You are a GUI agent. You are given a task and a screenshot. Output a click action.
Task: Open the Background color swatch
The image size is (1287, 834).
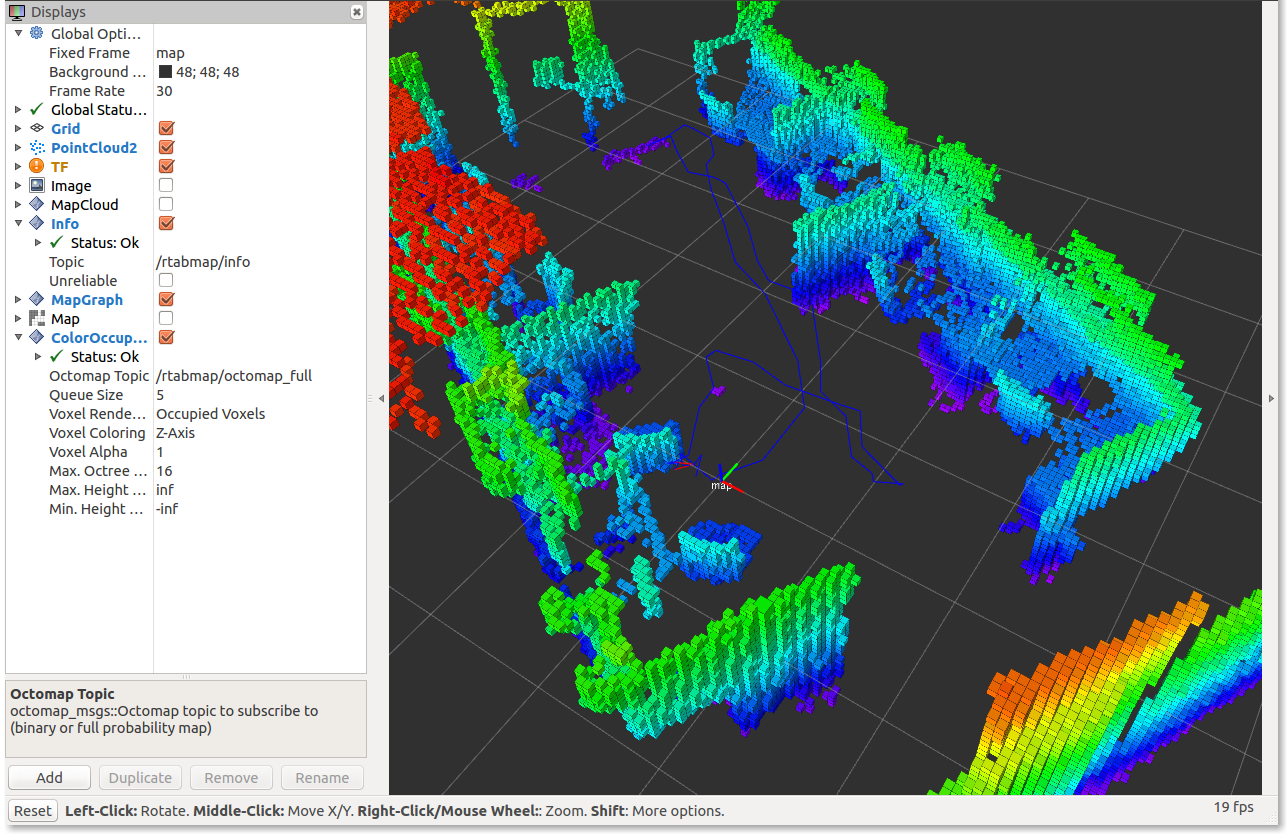(x=166, y=72)
